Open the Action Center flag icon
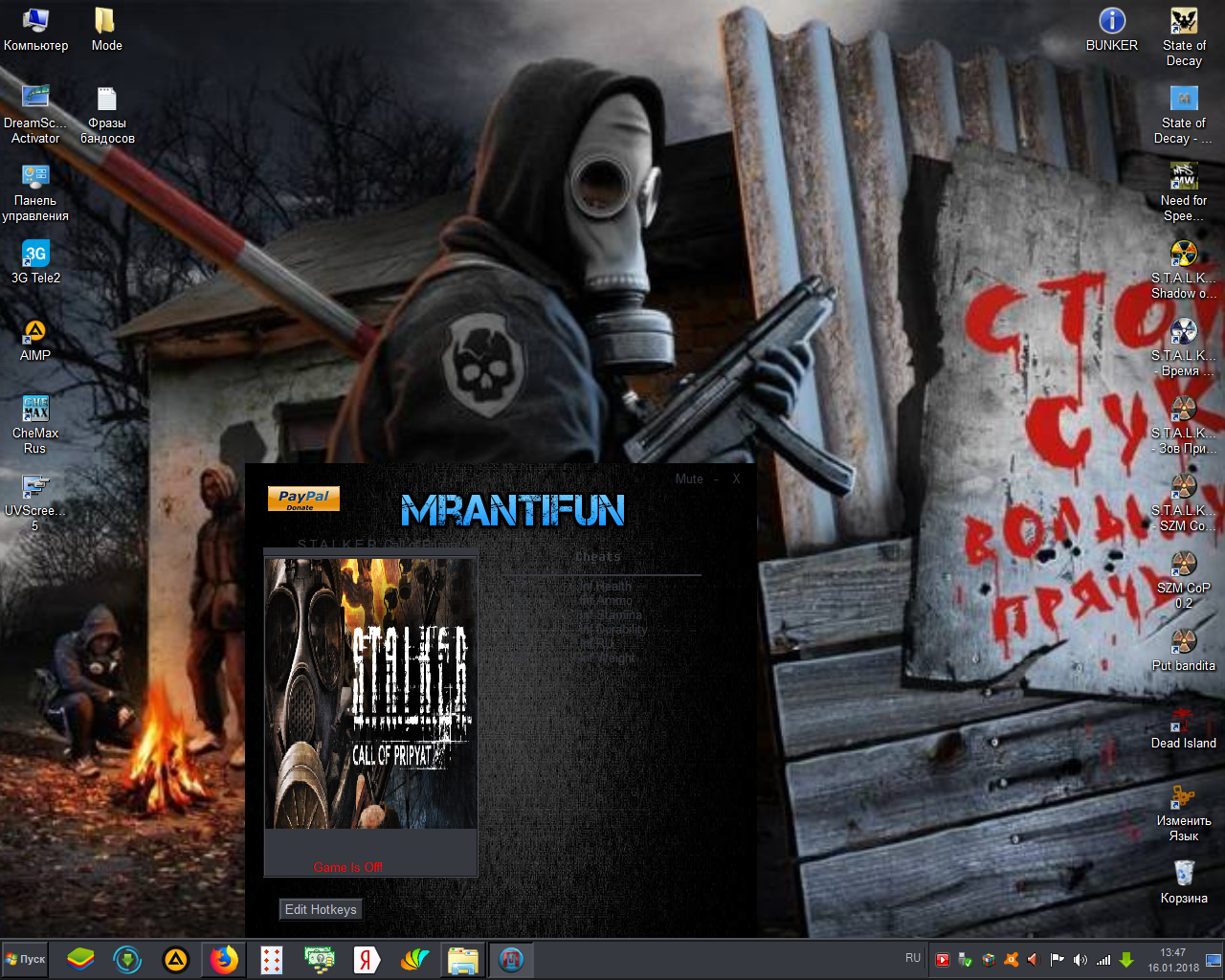The height and width of the screenshot is (980, 1225). [1058, 960]
